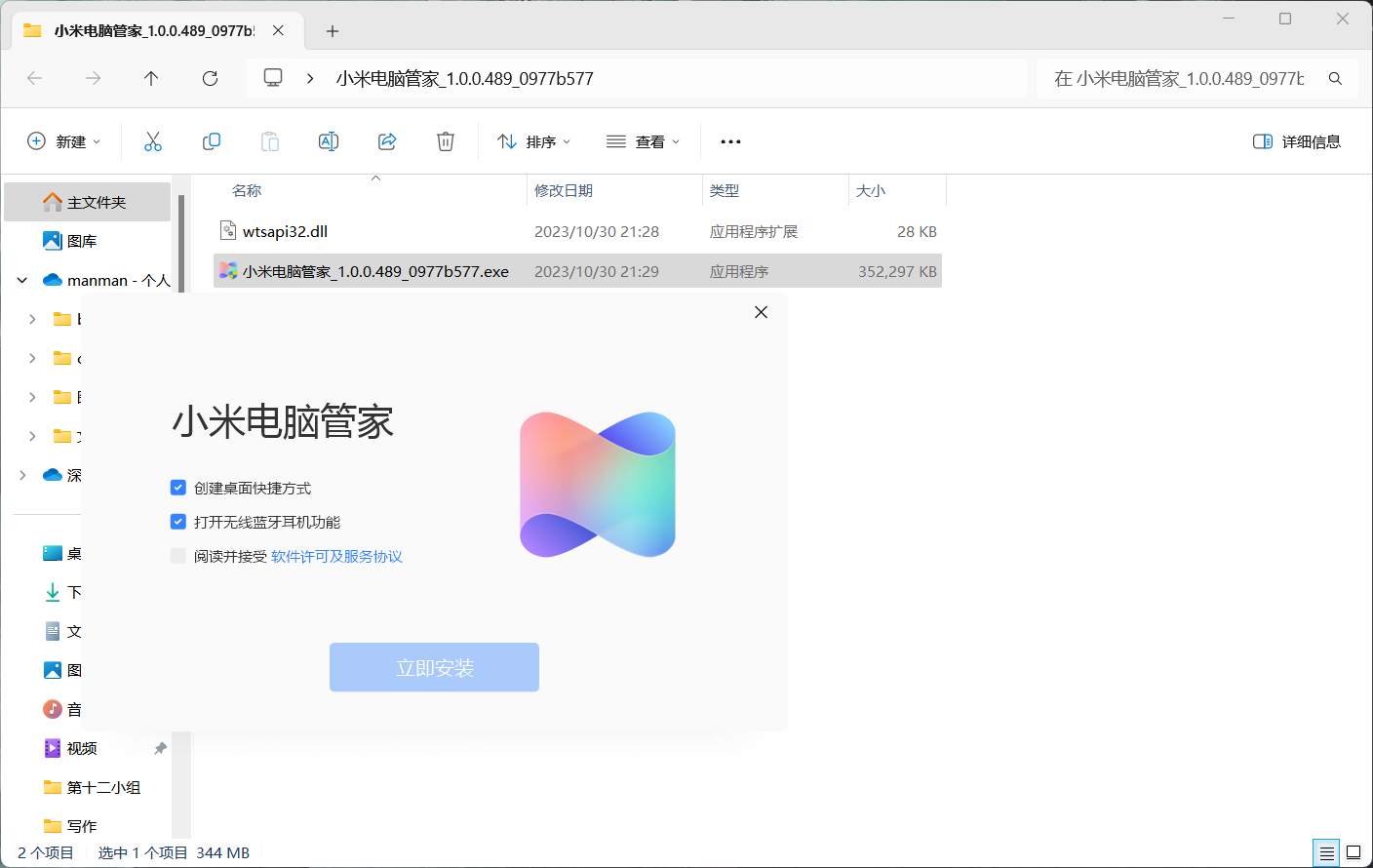
Task: Select the Cut (剪切) icon in the toolbar
Action: (x=153, y=141)
